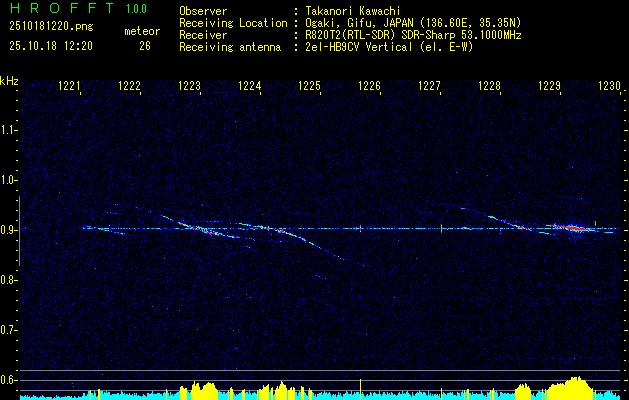The height and width of the screenshot is (400, 629).
Task: Click the 1224 time axis marker
Action: click(x=250, y=86)
